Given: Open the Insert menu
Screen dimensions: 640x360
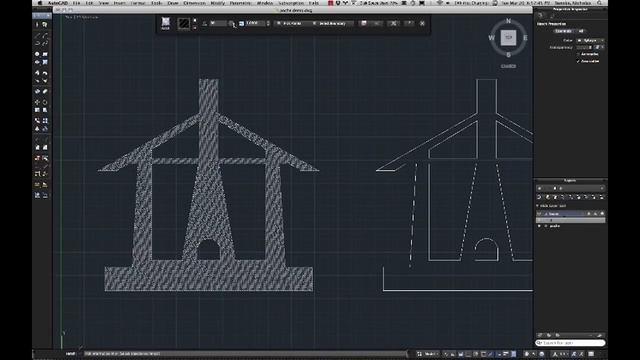Looking at the screenshot, I should [x=120, y=3].
